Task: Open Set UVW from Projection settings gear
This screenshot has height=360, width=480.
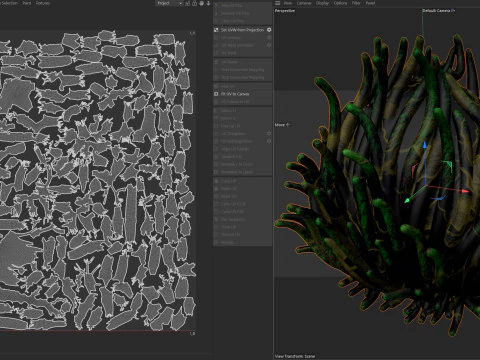Action: [269, 30]
